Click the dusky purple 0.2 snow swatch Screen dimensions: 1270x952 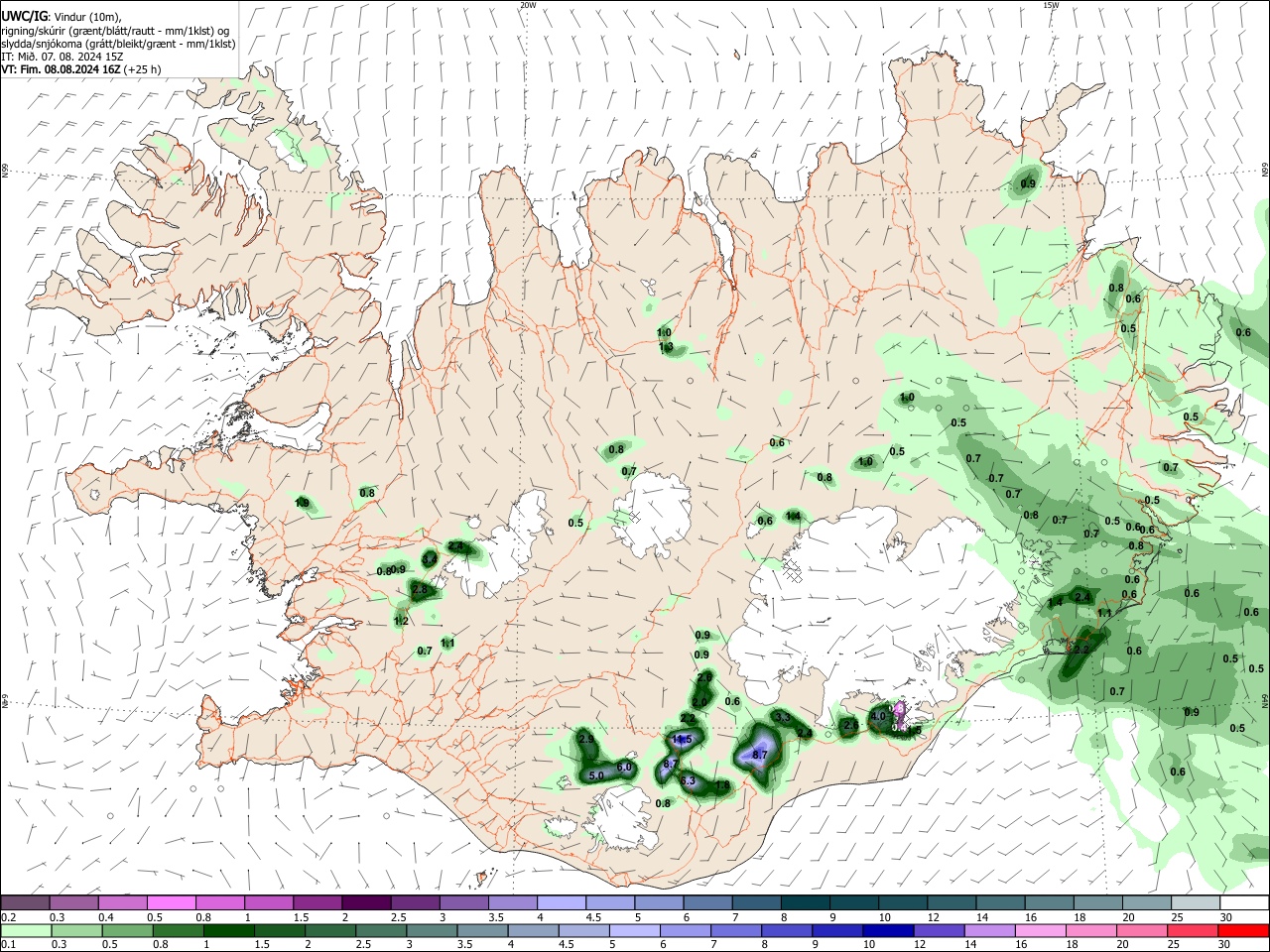tap(25, 903)
